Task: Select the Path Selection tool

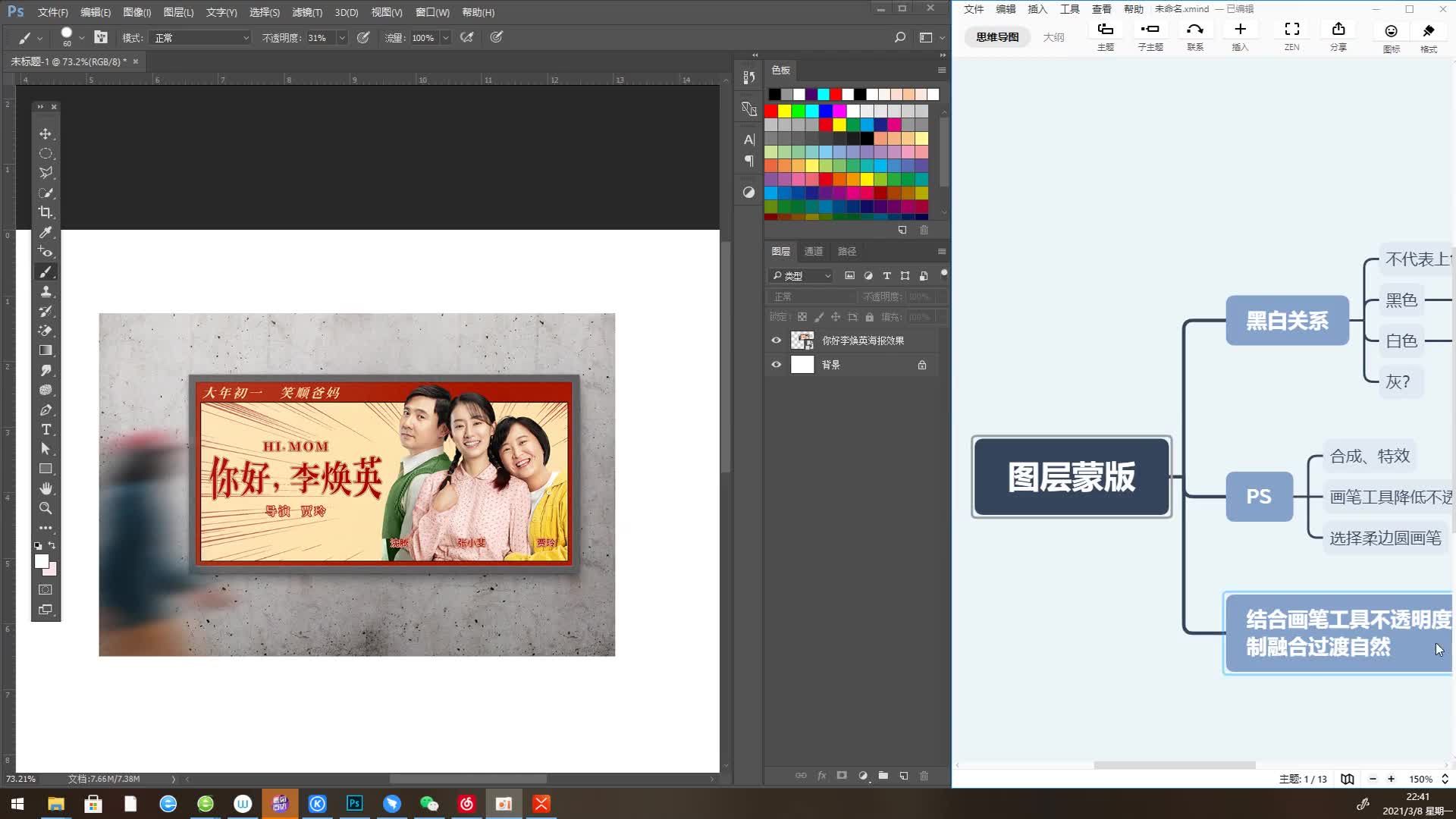Action: pos(45,449)
